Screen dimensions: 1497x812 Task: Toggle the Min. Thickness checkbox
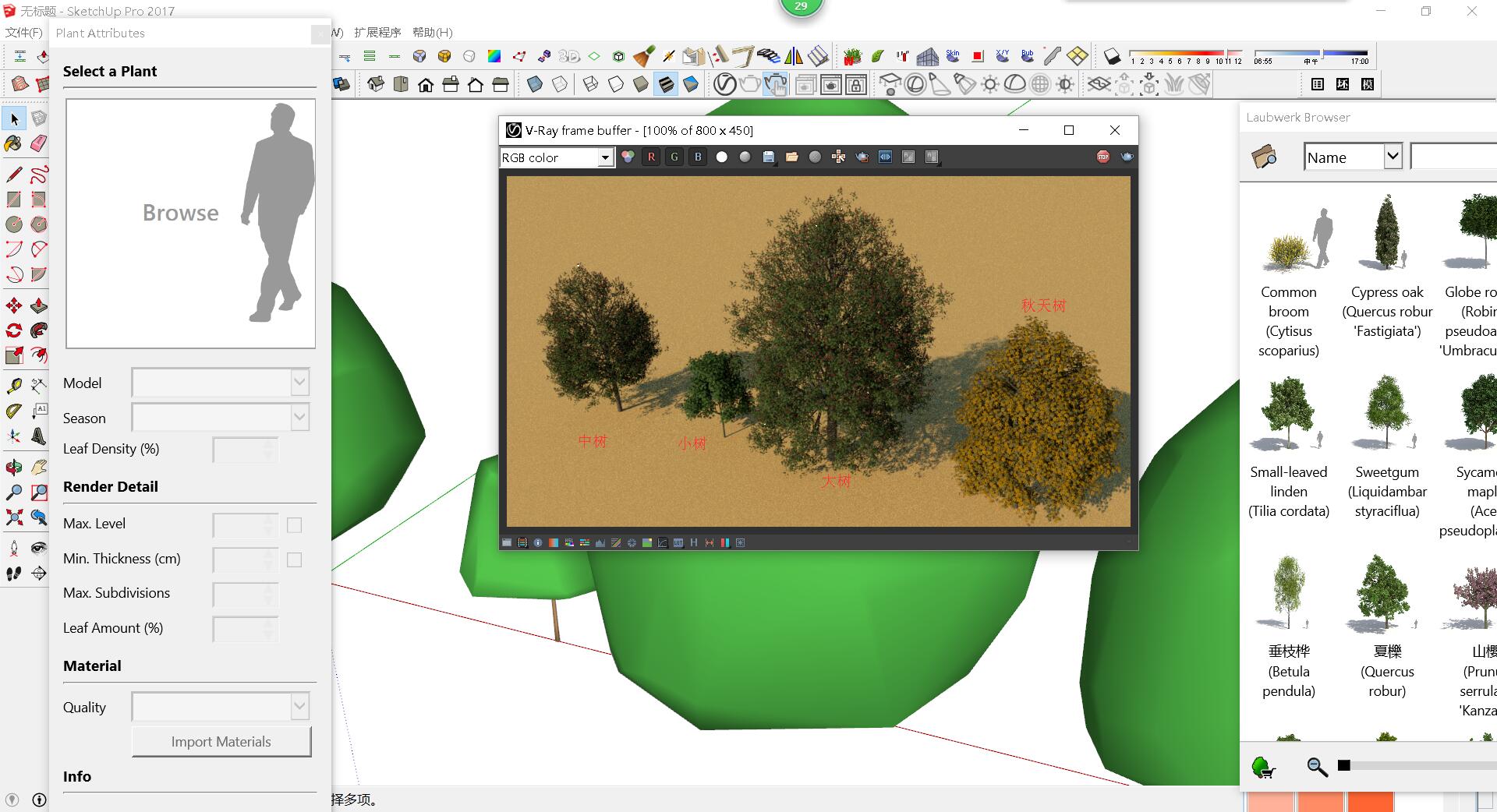(294, 560)
